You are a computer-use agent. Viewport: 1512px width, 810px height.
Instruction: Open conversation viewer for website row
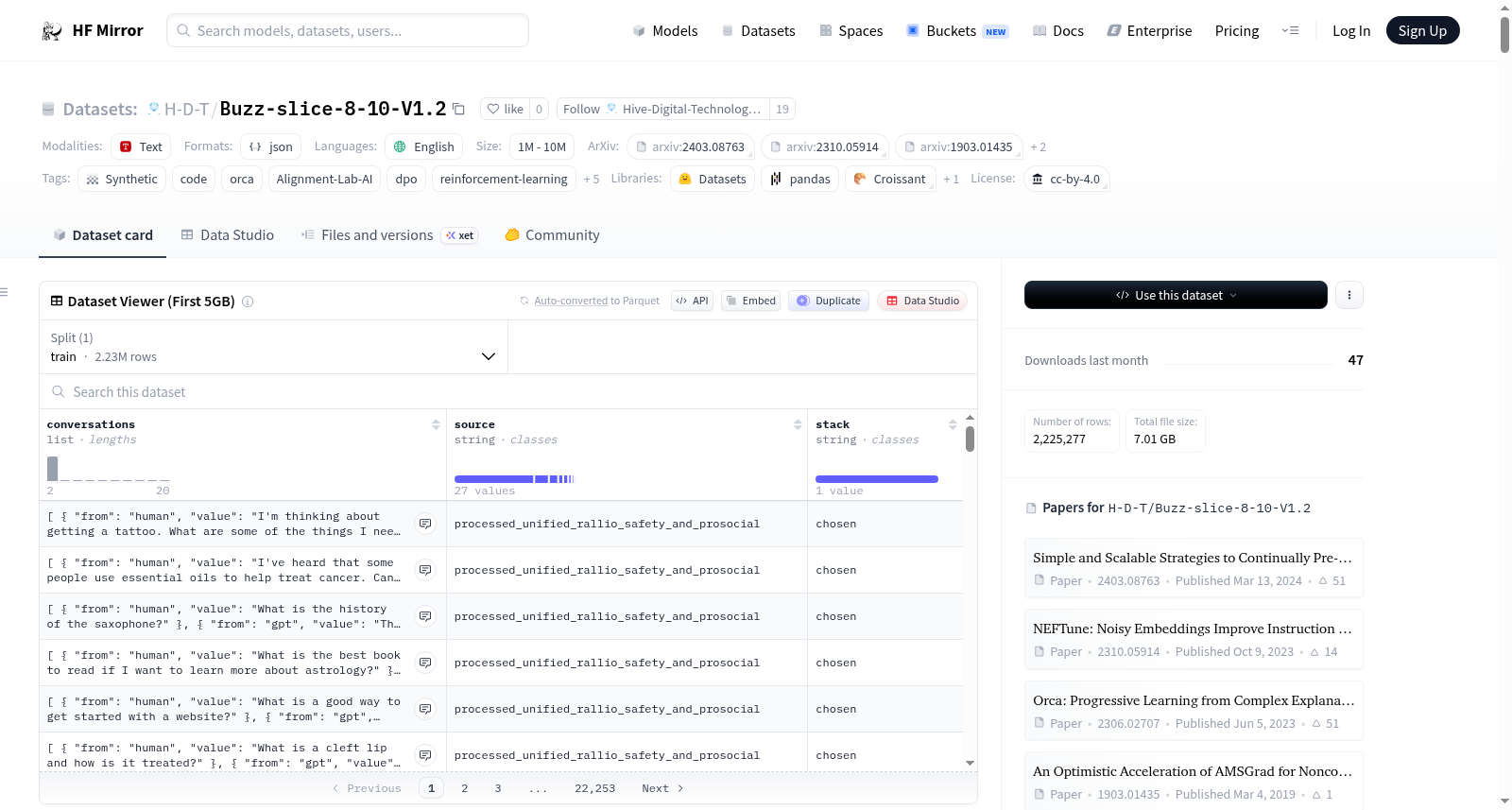click(425, 709)
